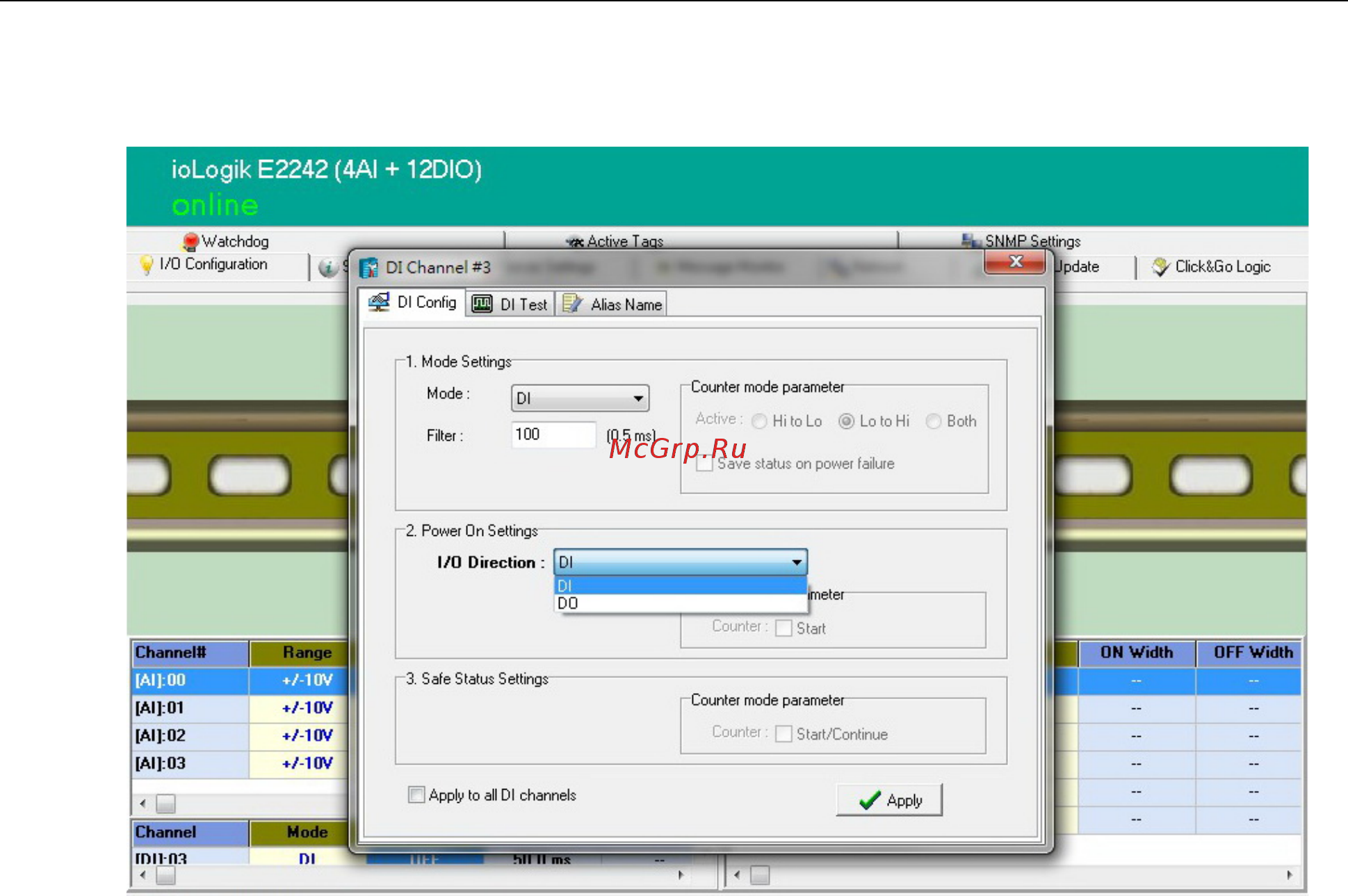Enable Apply to all DI channels
The image size is (1348, 896).
click(416, 795)
